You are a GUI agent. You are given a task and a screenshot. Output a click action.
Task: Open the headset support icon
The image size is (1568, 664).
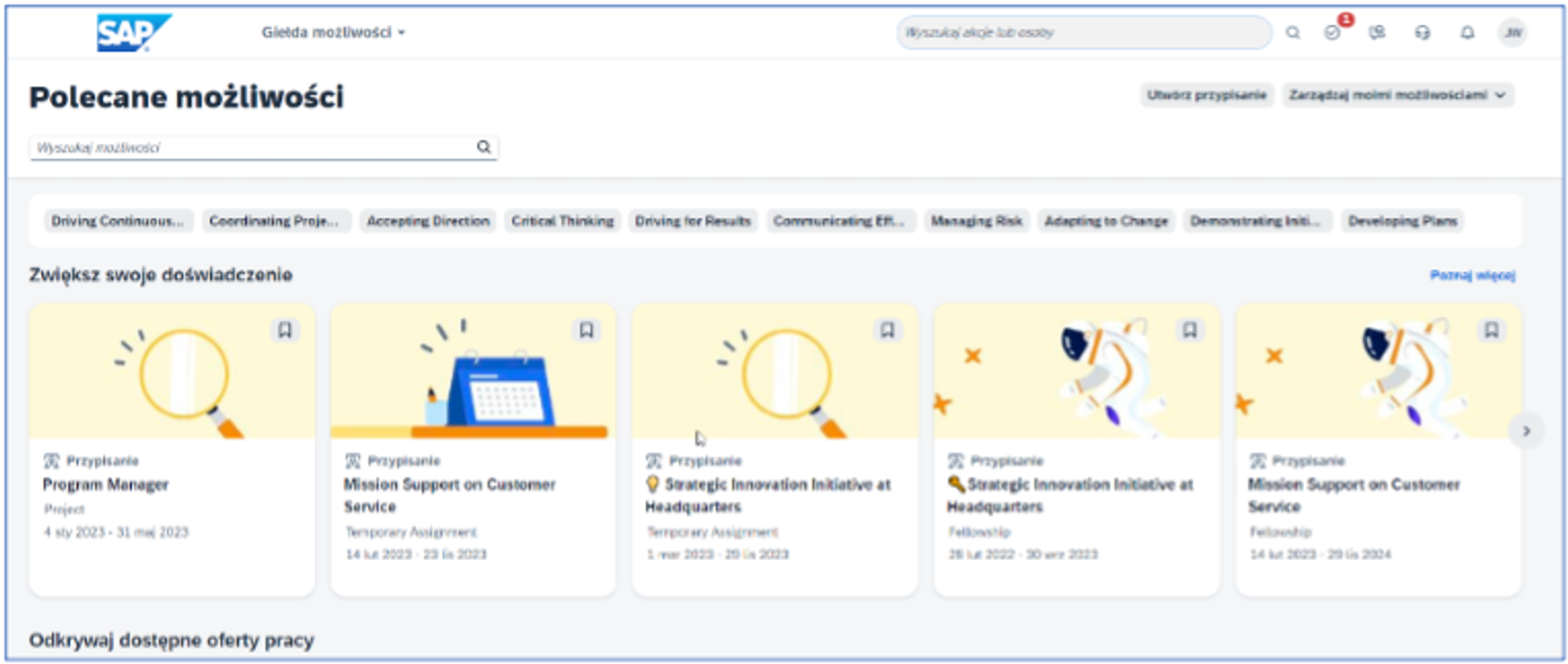pos(1422,33)
